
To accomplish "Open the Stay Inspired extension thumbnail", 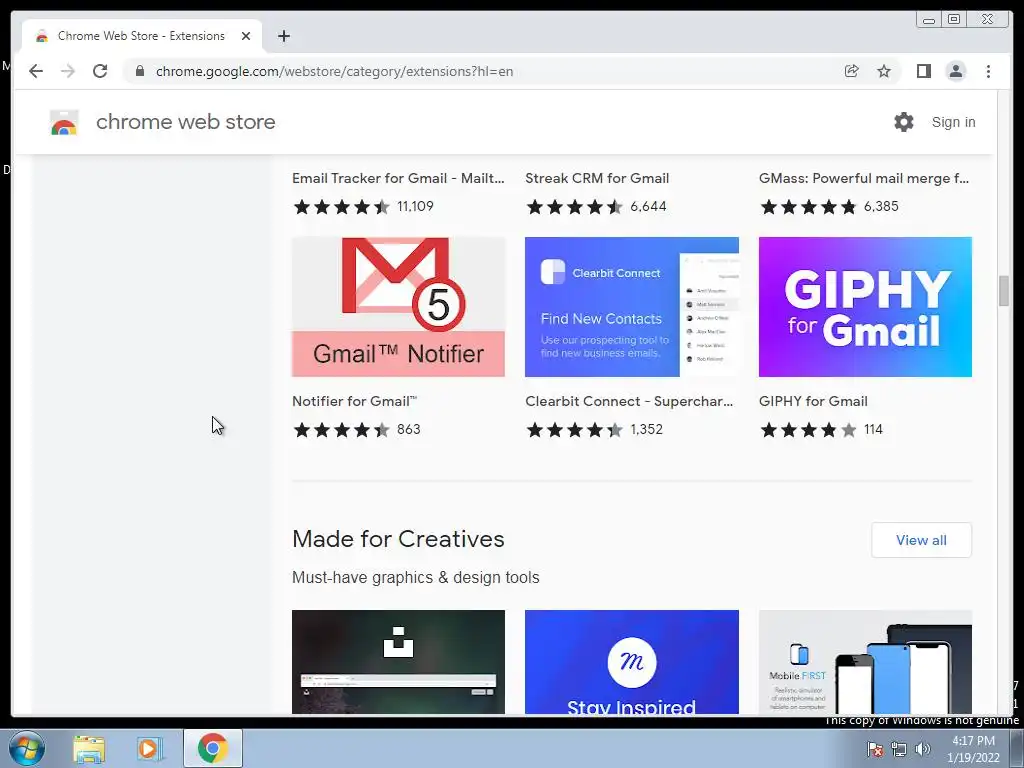I will point(632,662).
